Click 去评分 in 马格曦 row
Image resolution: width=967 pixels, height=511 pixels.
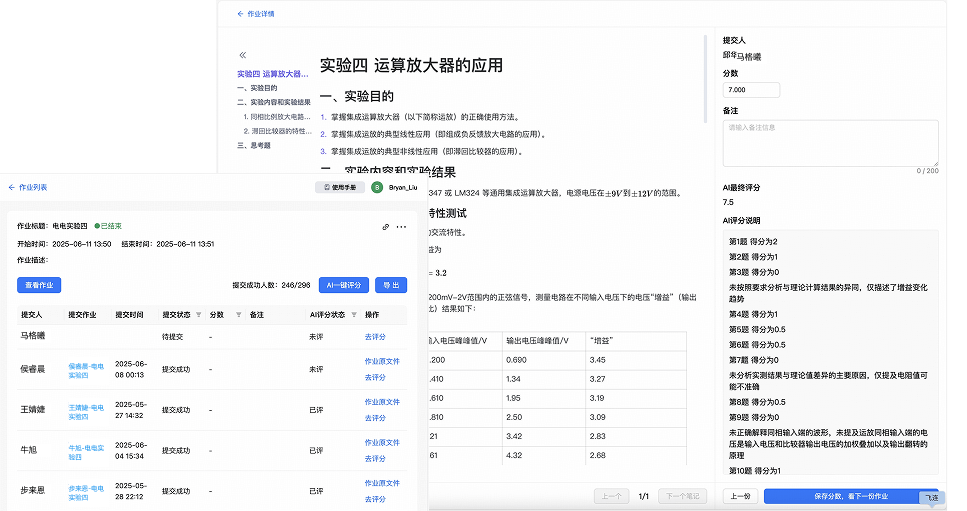click(375, 337)
